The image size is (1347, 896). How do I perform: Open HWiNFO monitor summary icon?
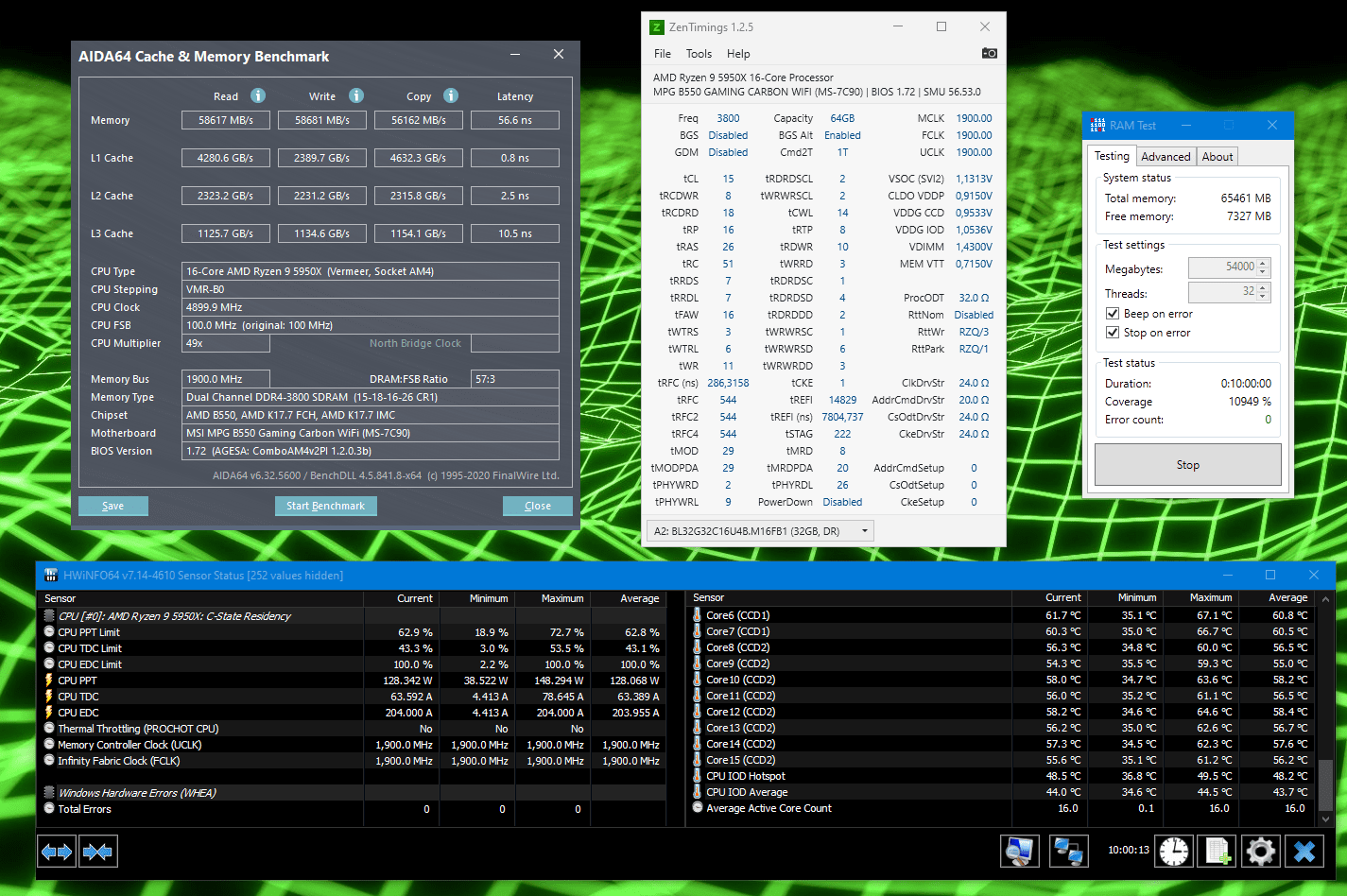pos(1020,851)
